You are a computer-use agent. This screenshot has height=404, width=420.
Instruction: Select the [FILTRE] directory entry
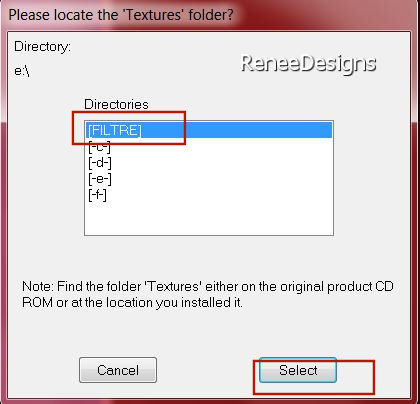pyautogui.click(x=115, y=130)
